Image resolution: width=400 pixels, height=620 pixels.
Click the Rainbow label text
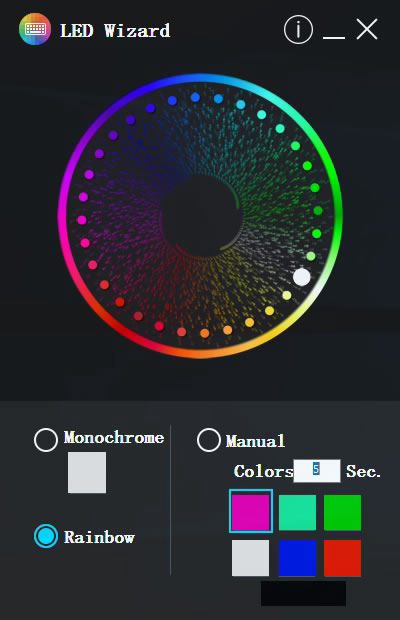click(x=99, y=537)
